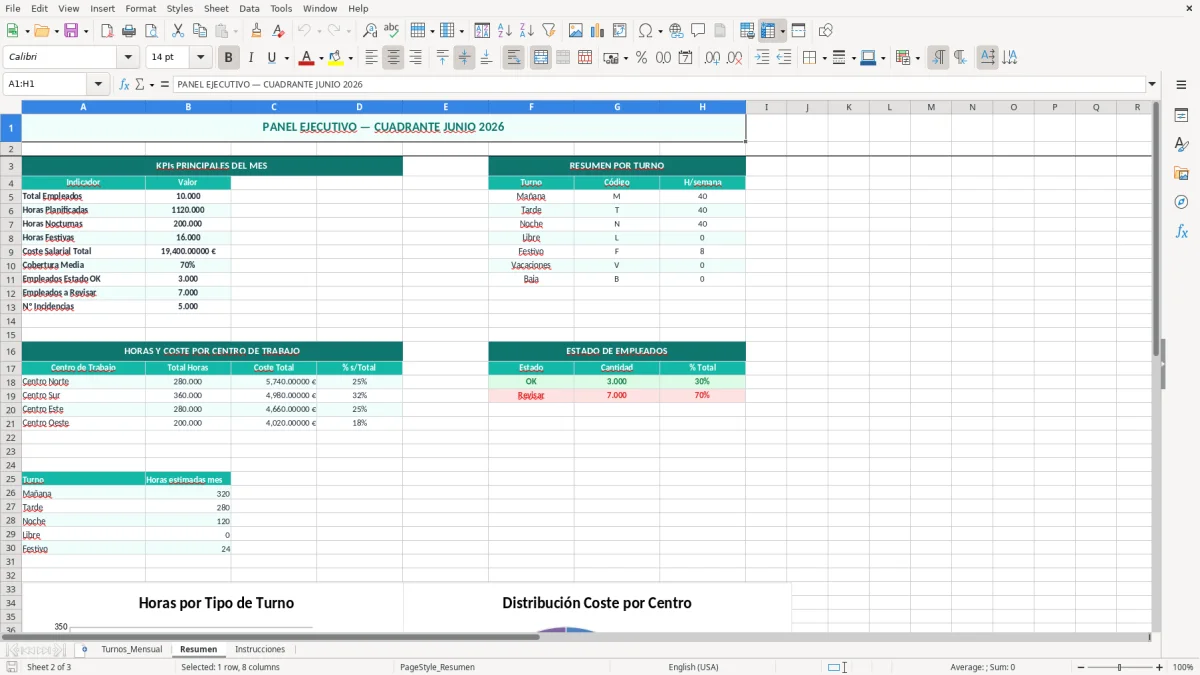Click the Increase Indent icon
The image size is (1200, 675).
(762, 58)
